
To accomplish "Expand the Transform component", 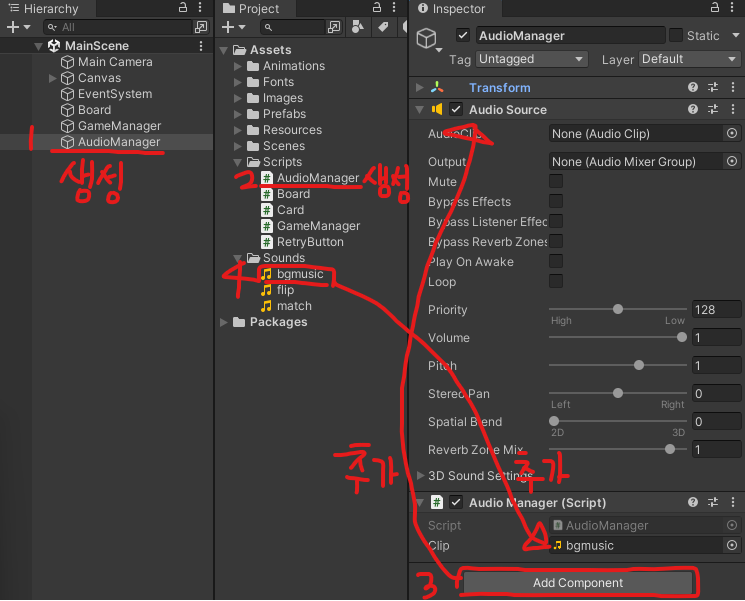I will click(420, 87).
